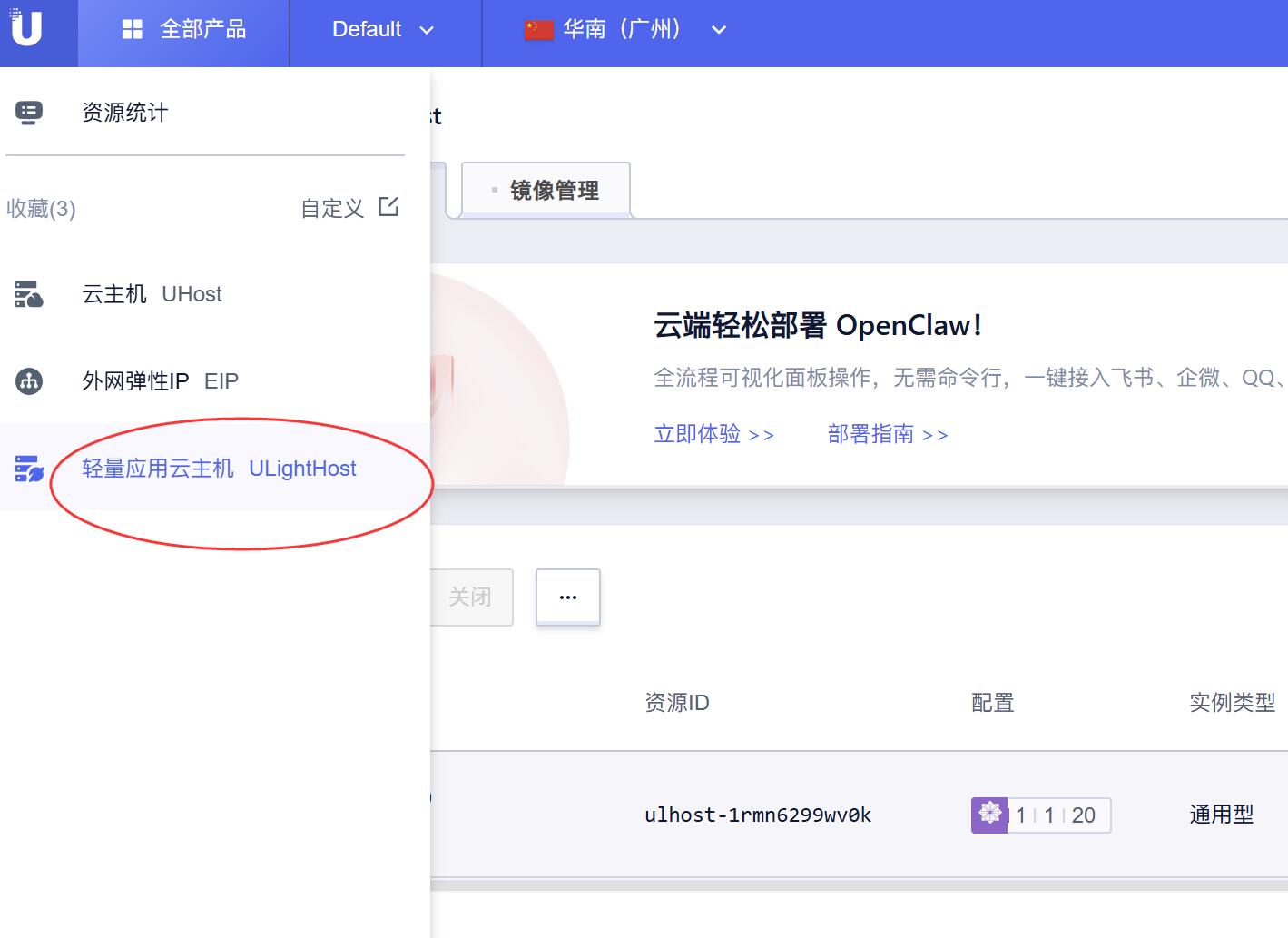This screenshot has height=938, width=1288.
Task: Click the 通用型 instance type cell
Action: tap(1222, 815)
